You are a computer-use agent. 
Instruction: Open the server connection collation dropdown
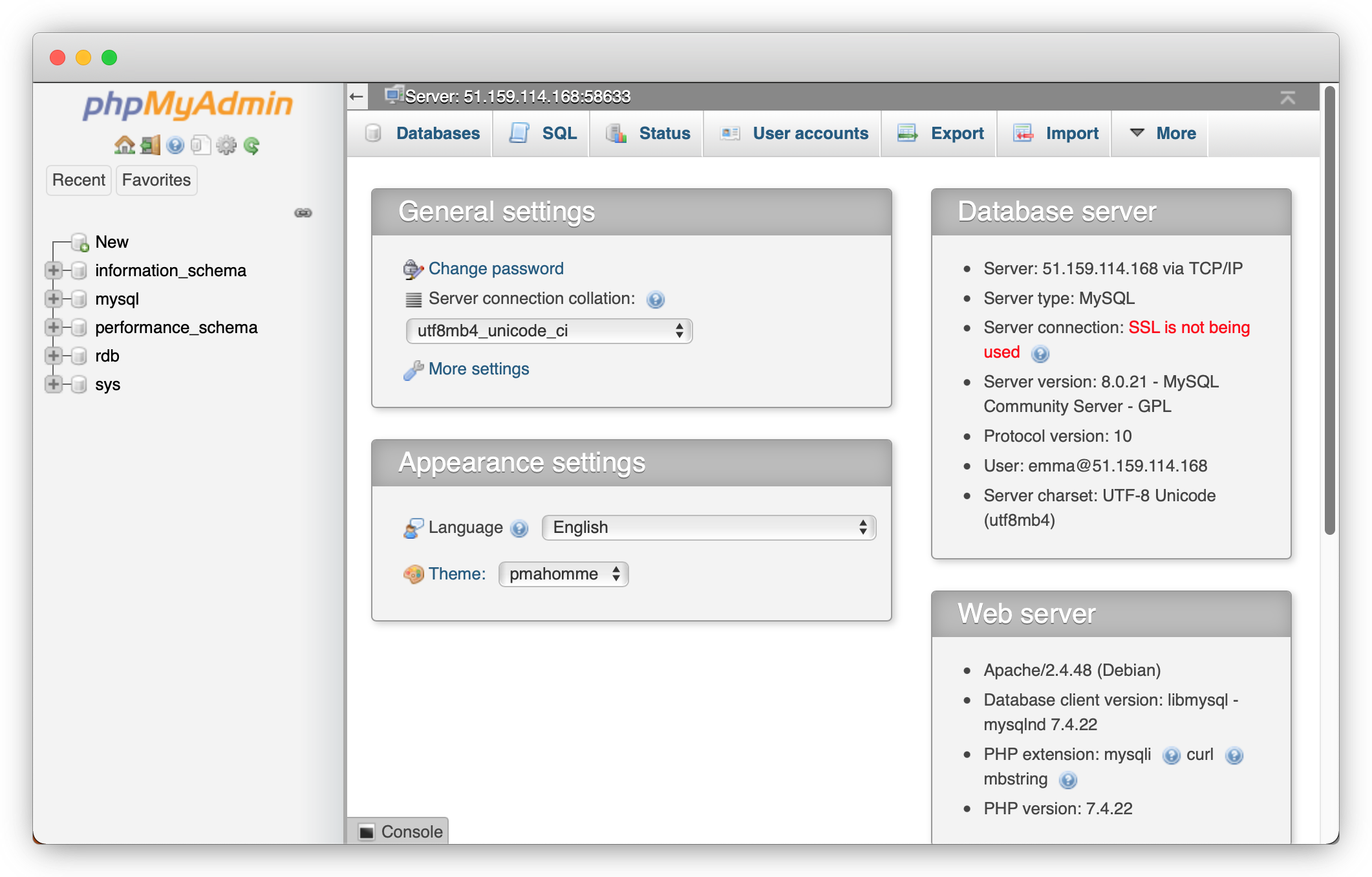(x=549, y=331)
